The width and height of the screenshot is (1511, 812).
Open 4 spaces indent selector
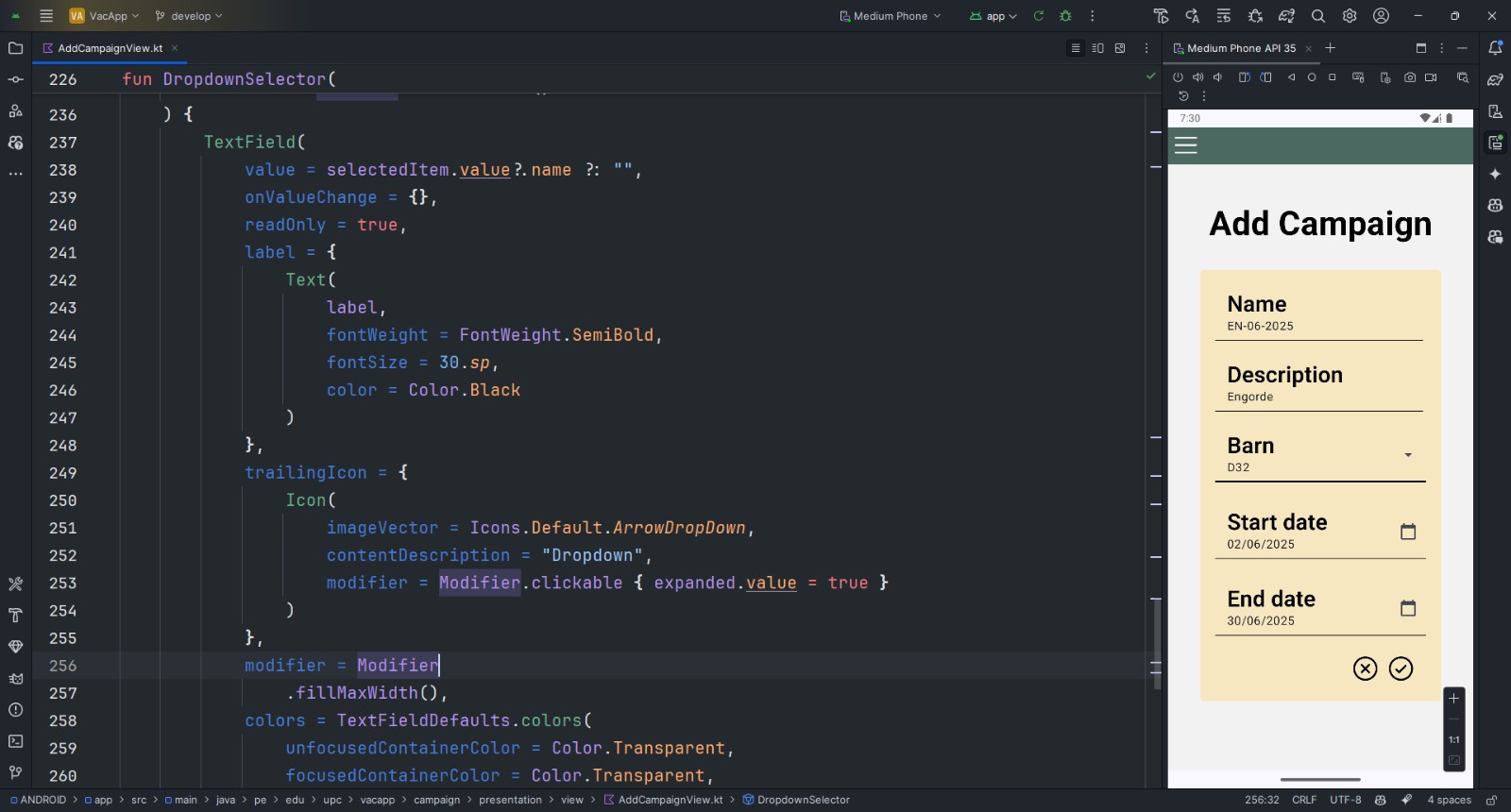(x=1449, y=800)
